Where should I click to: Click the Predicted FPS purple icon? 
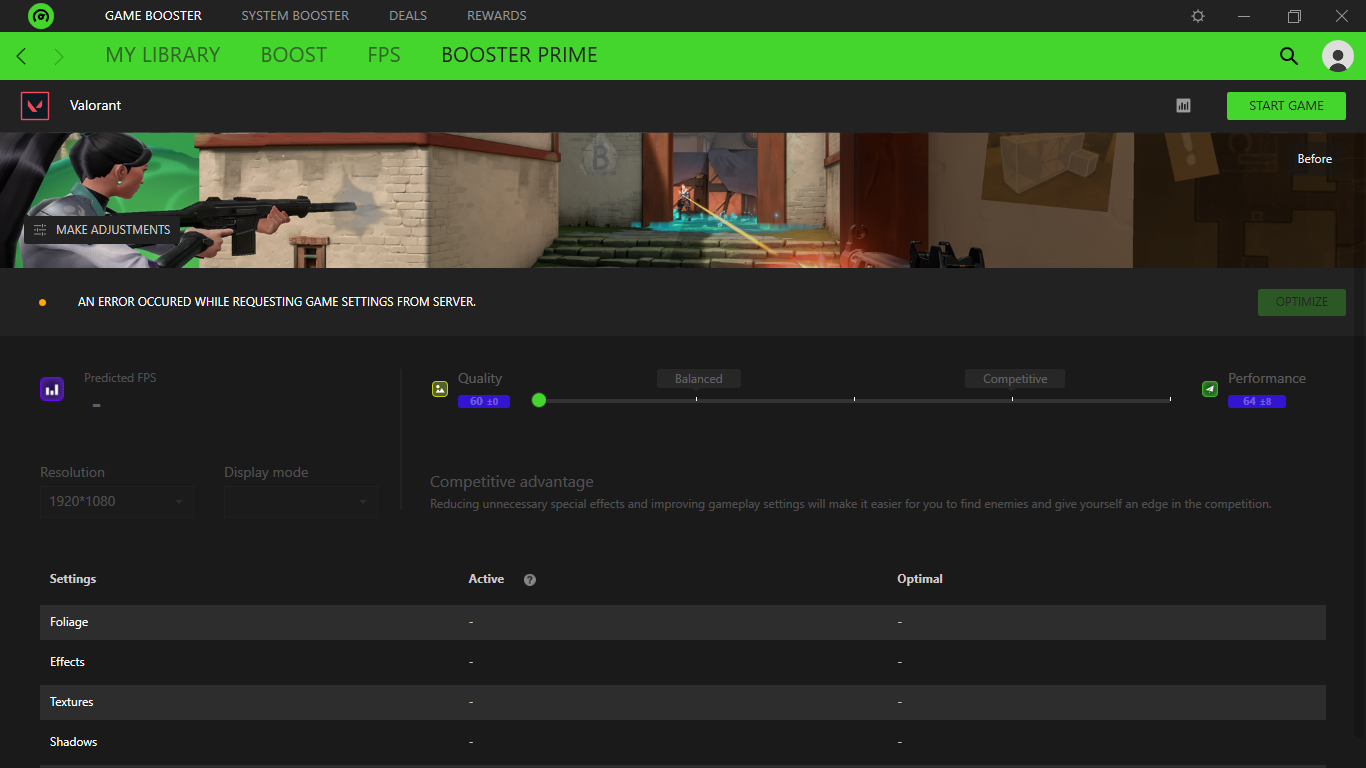(52, 390)
